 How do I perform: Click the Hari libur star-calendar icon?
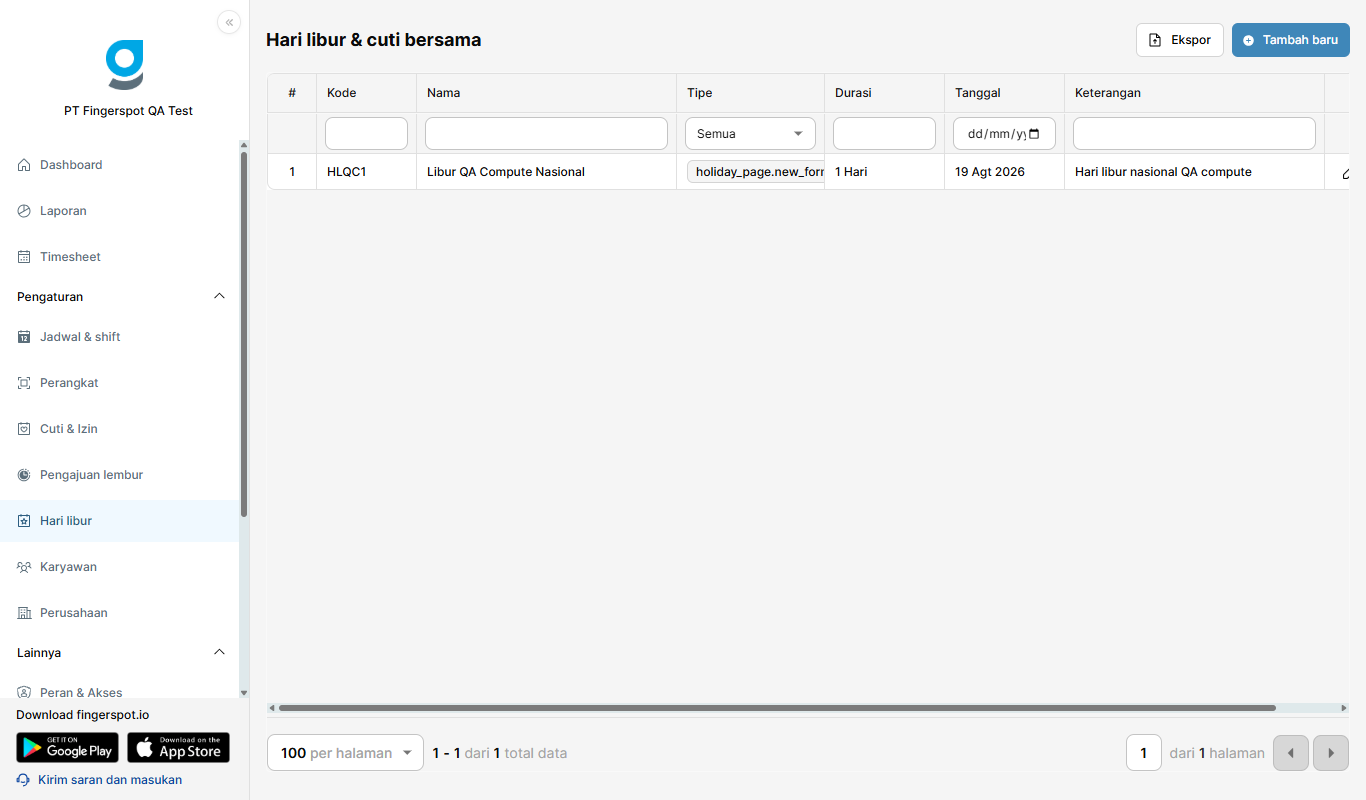[x=24, y=521]
